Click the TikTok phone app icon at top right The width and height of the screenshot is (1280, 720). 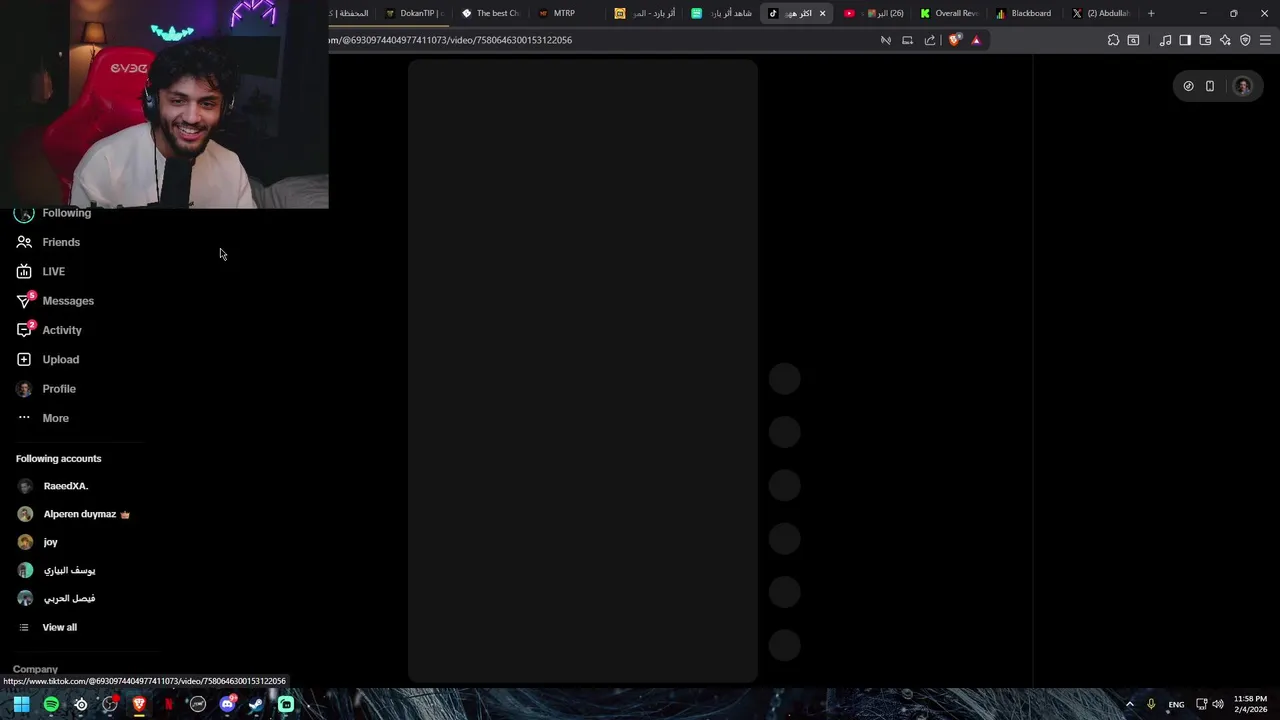[1210, 86]
